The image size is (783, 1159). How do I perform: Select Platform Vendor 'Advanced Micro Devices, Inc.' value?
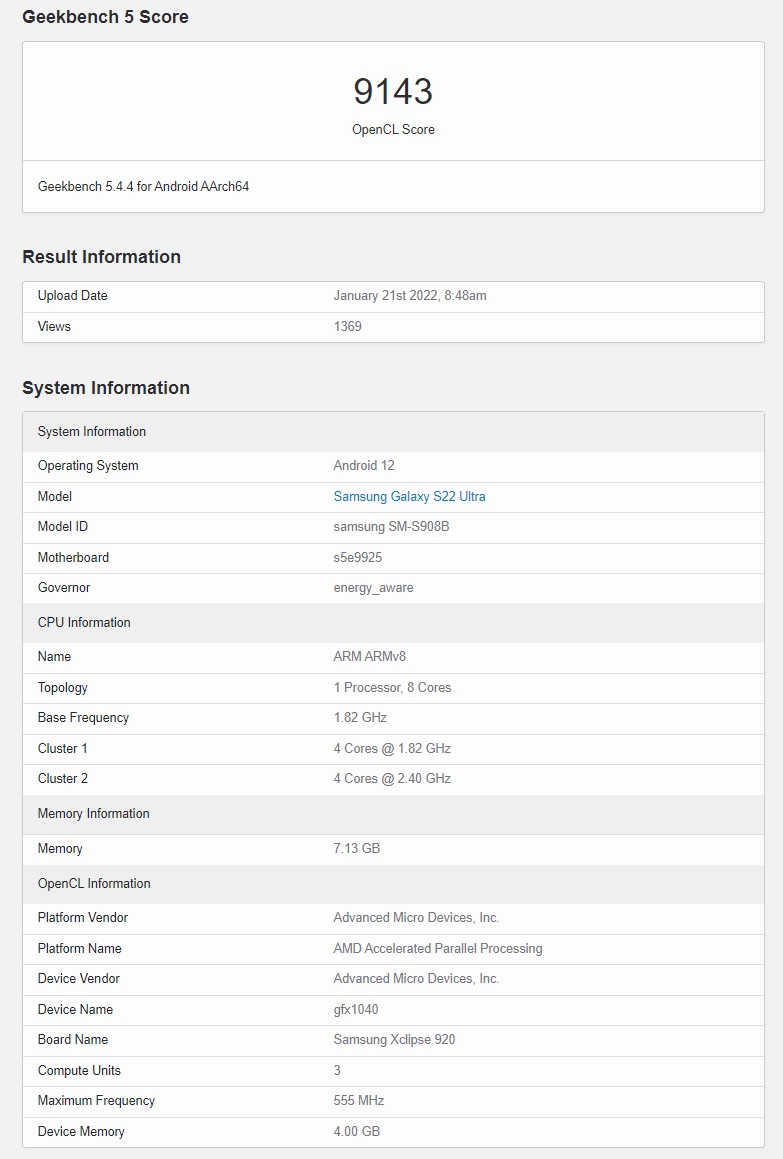point(416,917)
